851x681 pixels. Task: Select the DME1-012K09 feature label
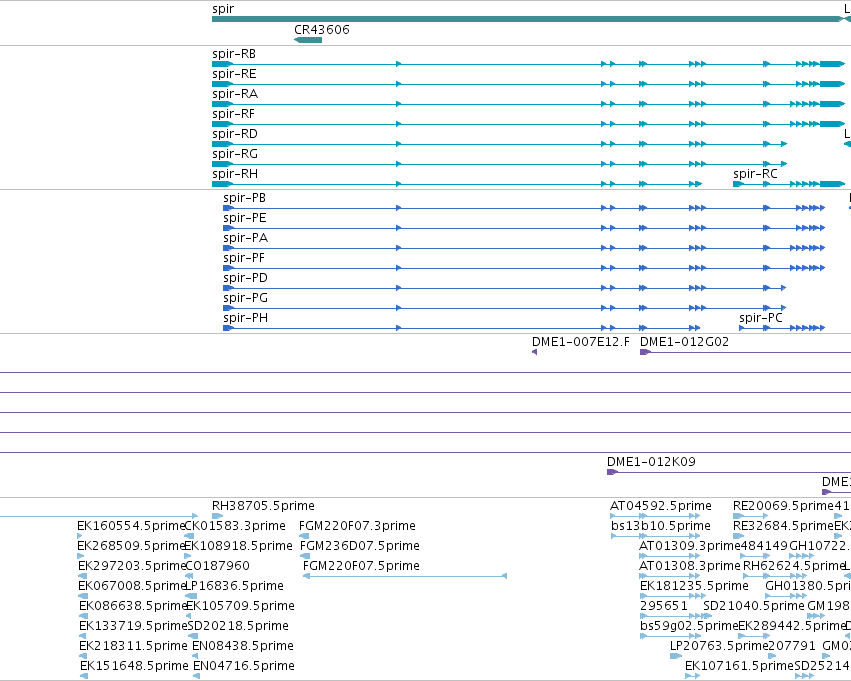click(x=651, y=462)
